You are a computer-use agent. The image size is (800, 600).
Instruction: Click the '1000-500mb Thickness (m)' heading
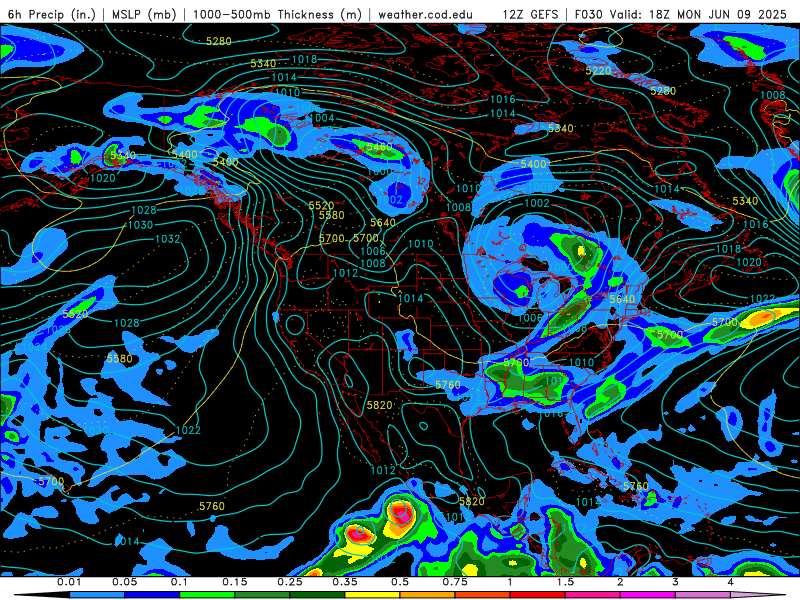[277, 14]
